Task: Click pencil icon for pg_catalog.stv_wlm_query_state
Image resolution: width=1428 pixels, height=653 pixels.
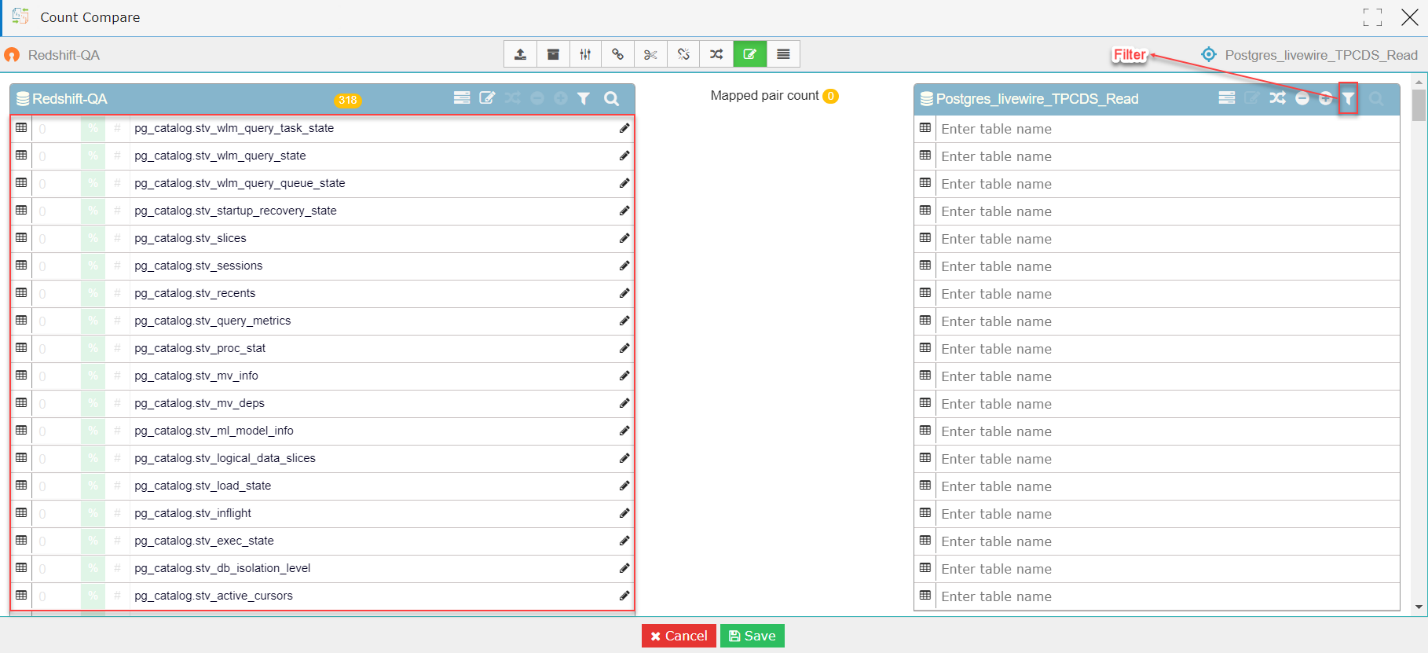Action: click(x=624, y=156)
